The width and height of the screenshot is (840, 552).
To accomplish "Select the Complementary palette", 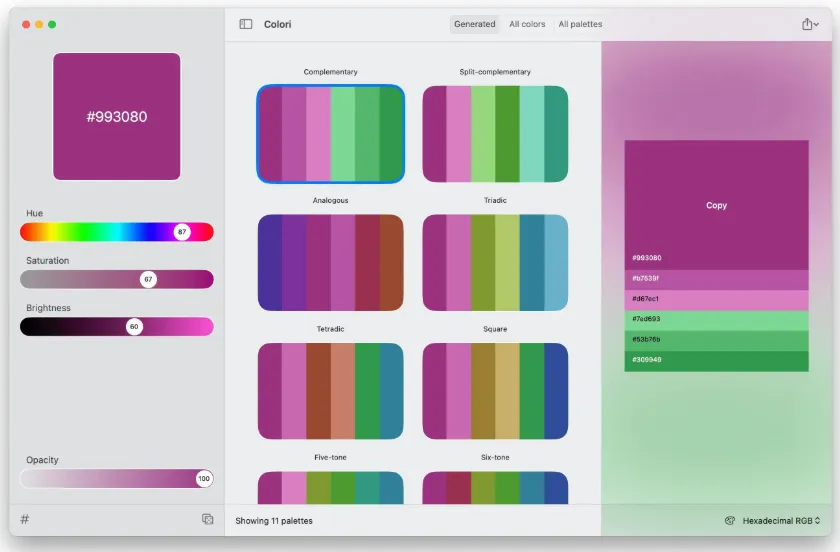I will (331, 134).
